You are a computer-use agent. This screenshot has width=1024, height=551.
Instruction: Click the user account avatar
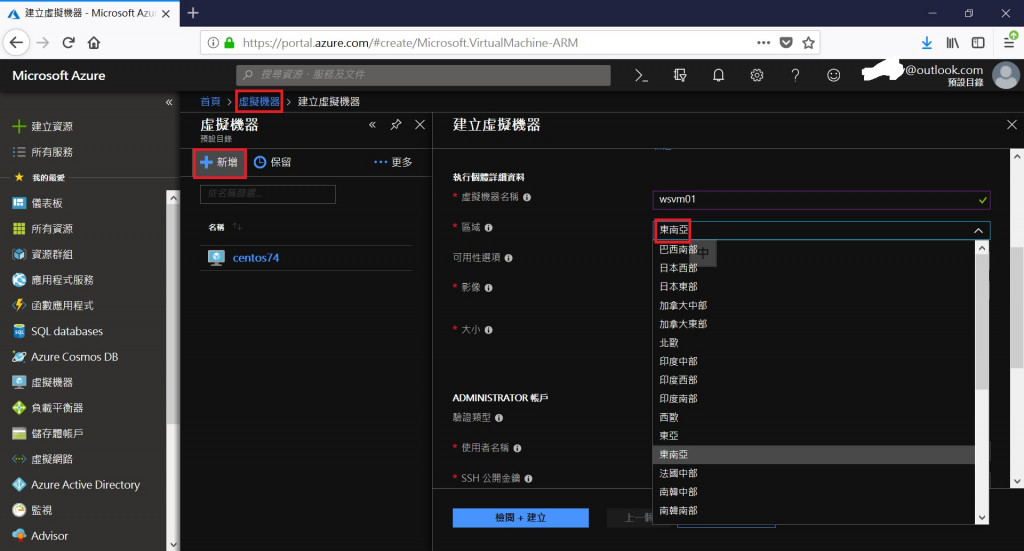point(1006,75)
